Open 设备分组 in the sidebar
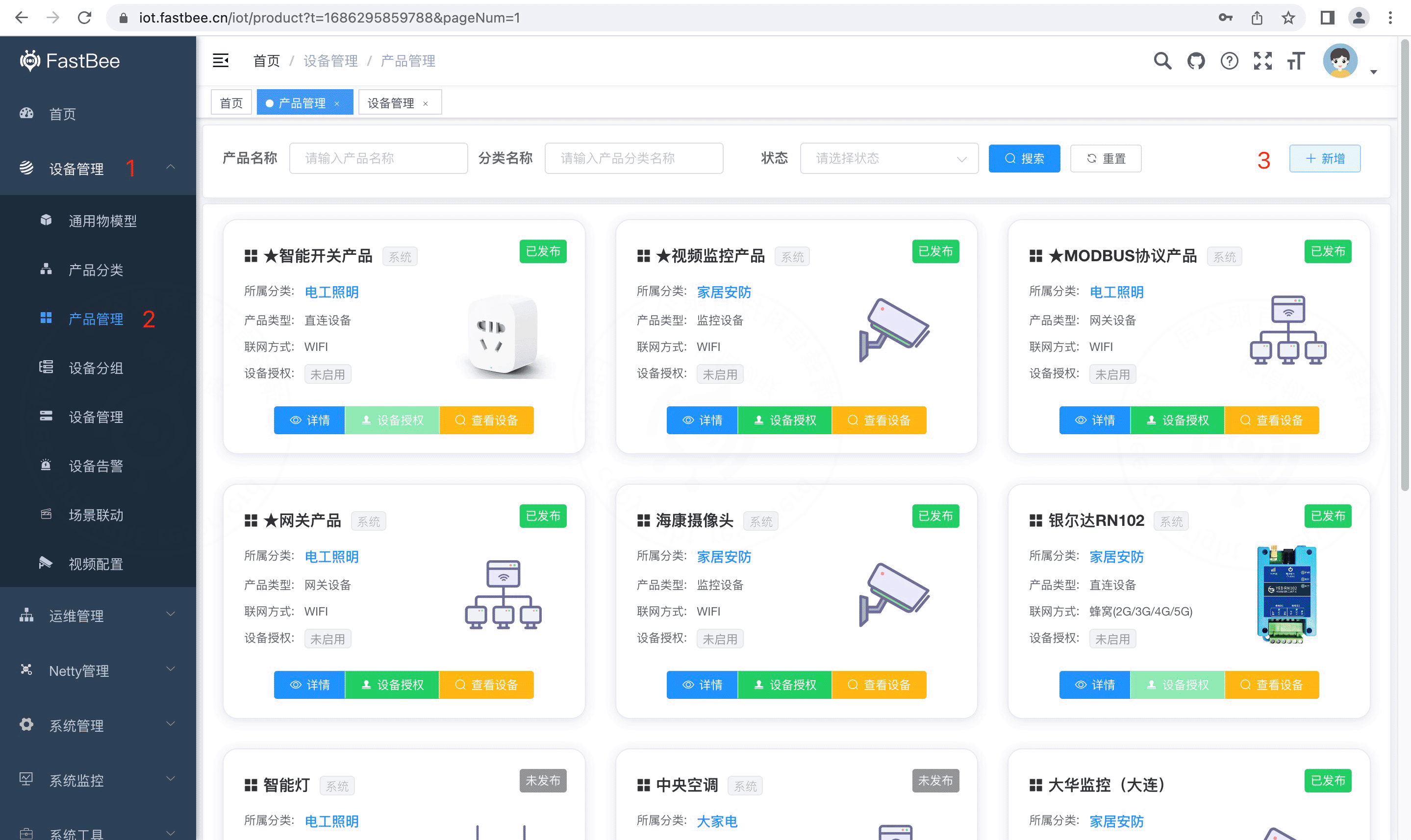This screenshot has height=840, width=1411. 98,368
